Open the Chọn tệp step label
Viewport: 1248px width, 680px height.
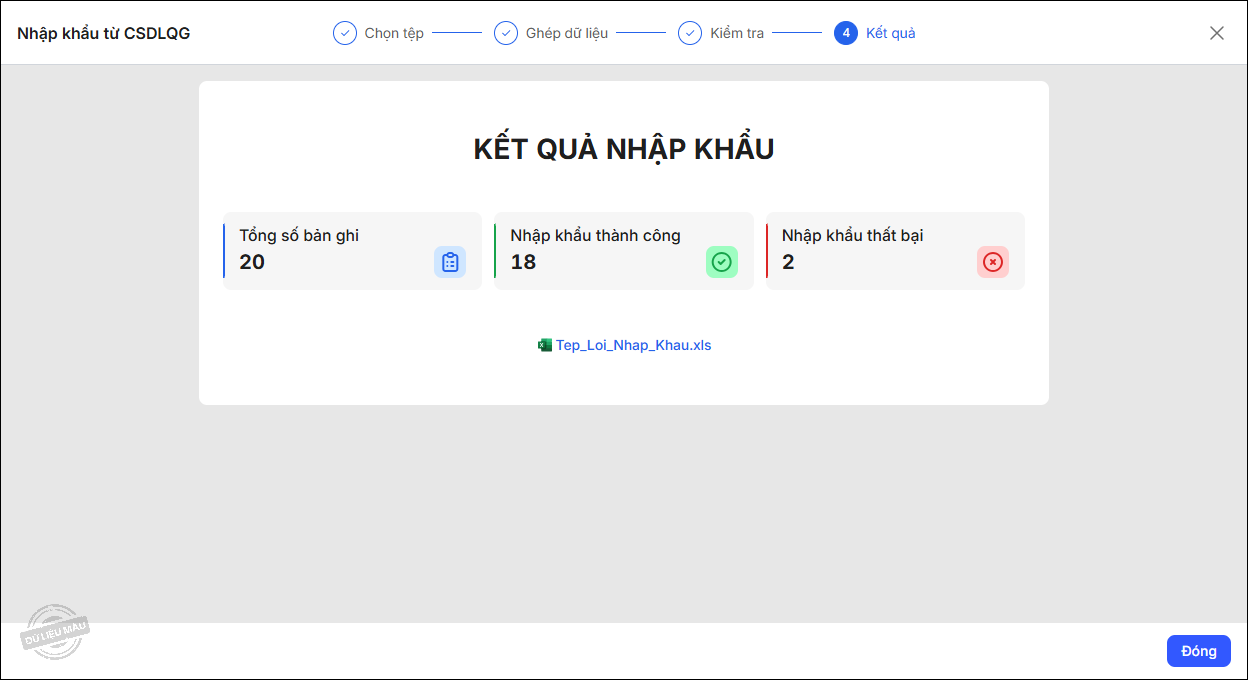point(394,32)
